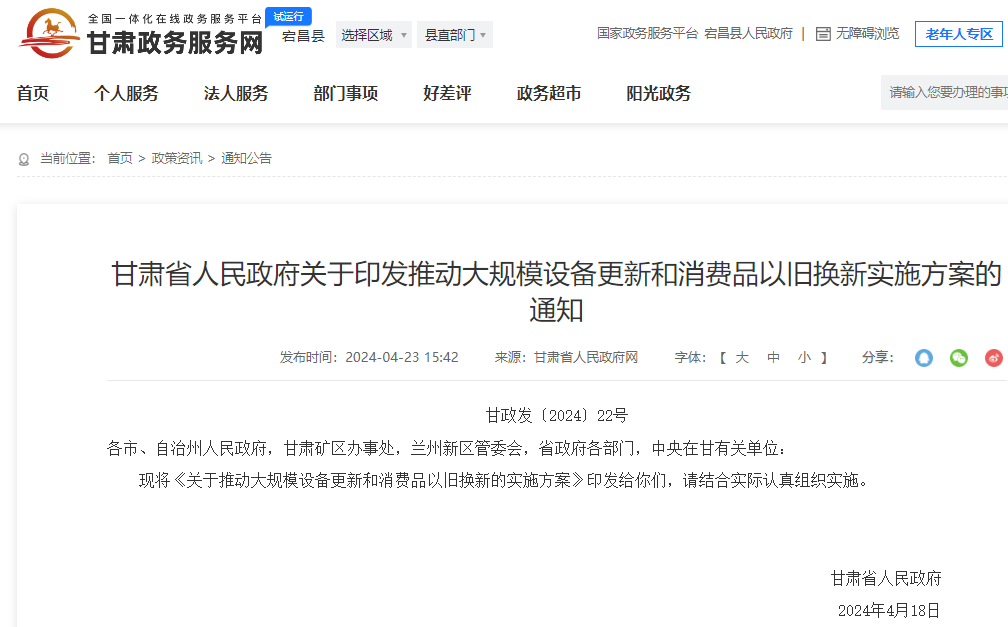Screen dimensions: 1008x627
Task: Open the 国家政务服务平台 link
Action: click(647, 34)
